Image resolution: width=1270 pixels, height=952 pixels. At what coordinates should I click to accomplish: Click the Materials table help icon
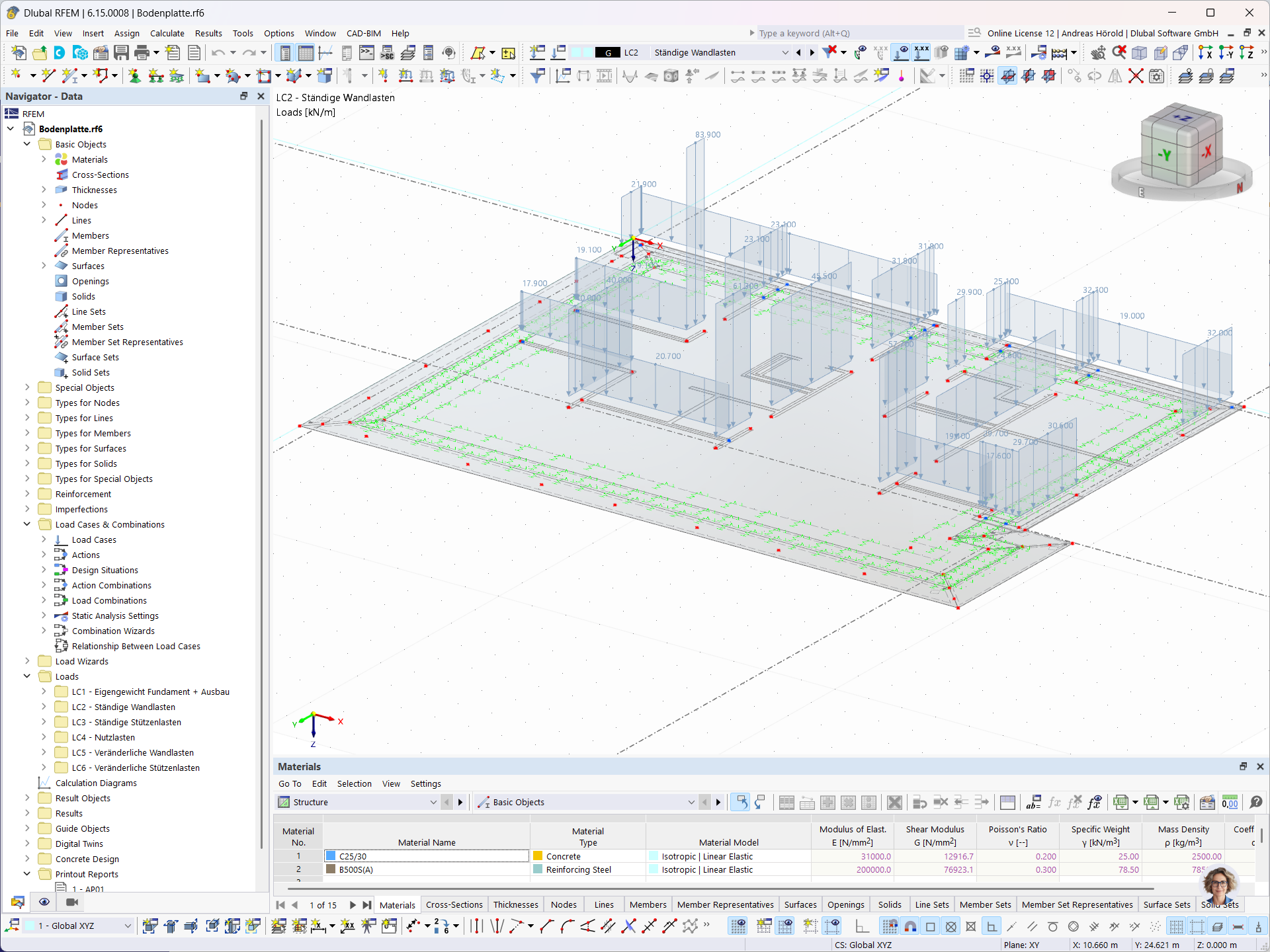pyautogui.click(x=1256, y=802)
